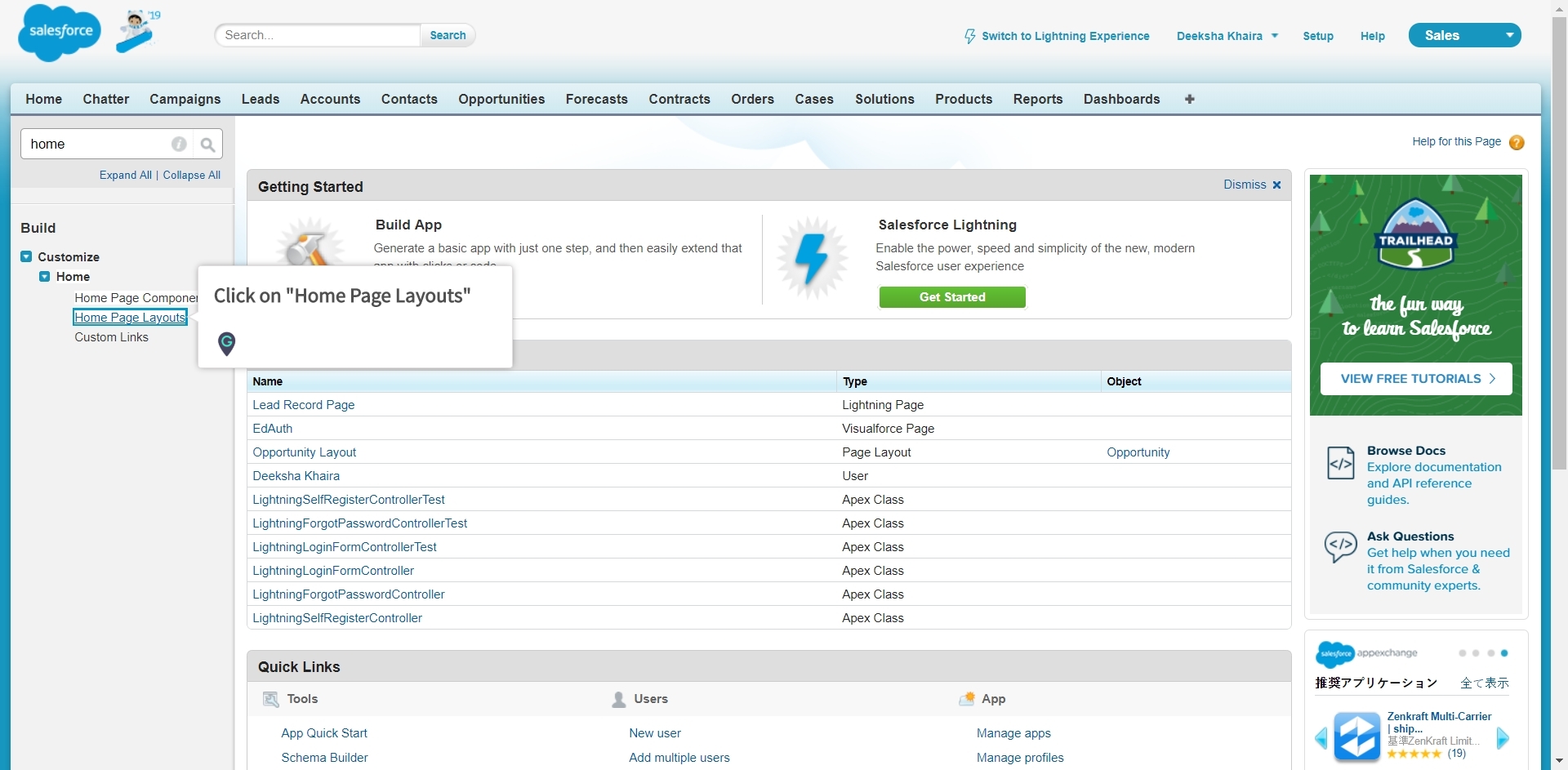Click the left arrow in AppExchange carousel
This screenshot has width=1568, height=770.
[1321, 738]
